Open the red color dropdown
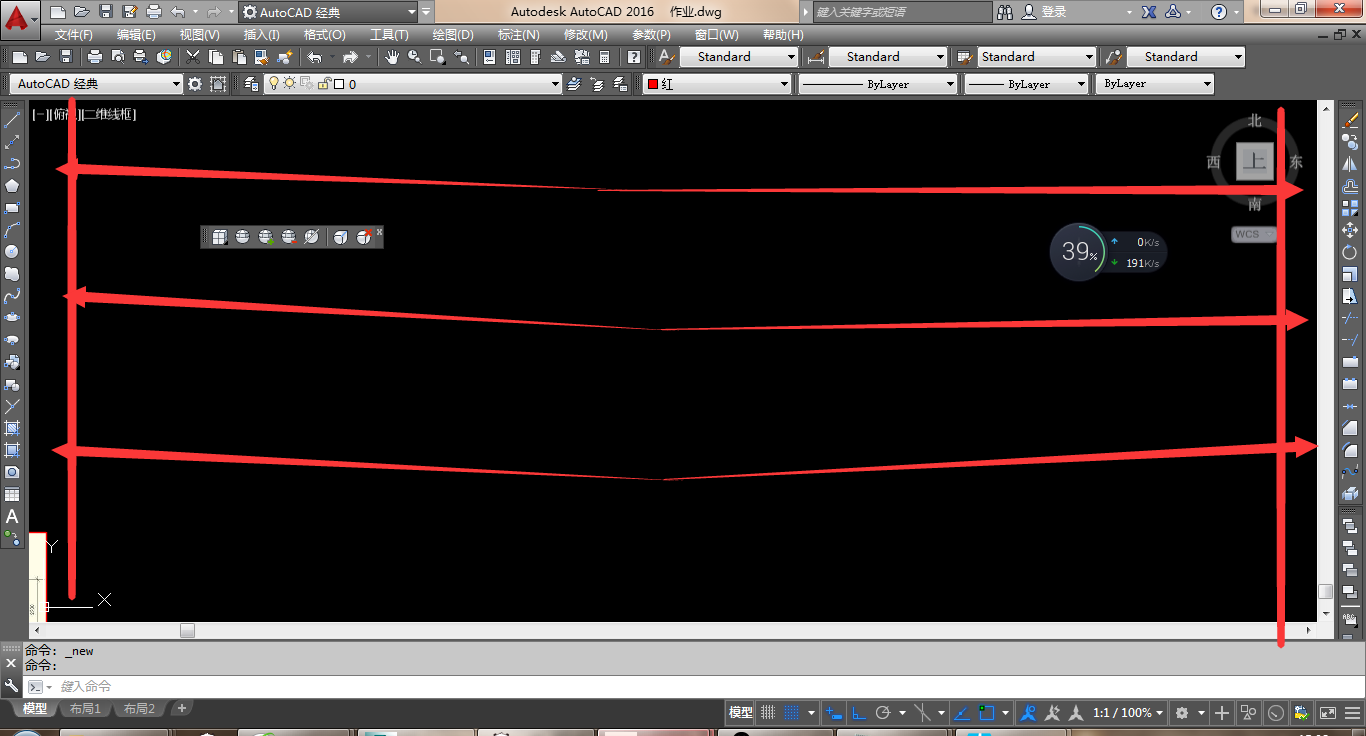The image size is (1366, 736). click(717, 85)
